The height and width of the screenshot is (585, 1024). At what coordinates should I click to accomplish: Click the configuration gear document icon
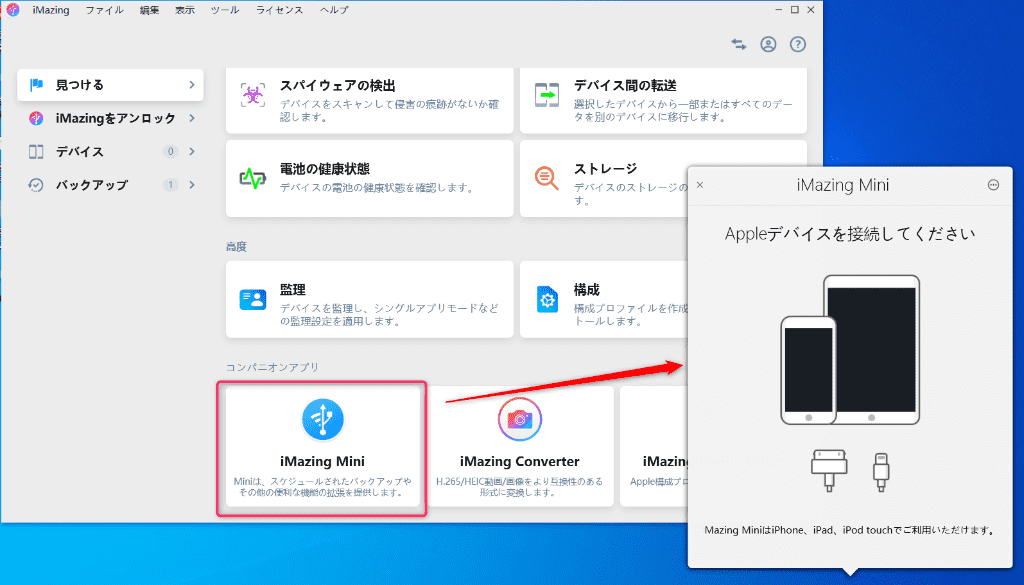pyautogui.click(x=547, y=300)
